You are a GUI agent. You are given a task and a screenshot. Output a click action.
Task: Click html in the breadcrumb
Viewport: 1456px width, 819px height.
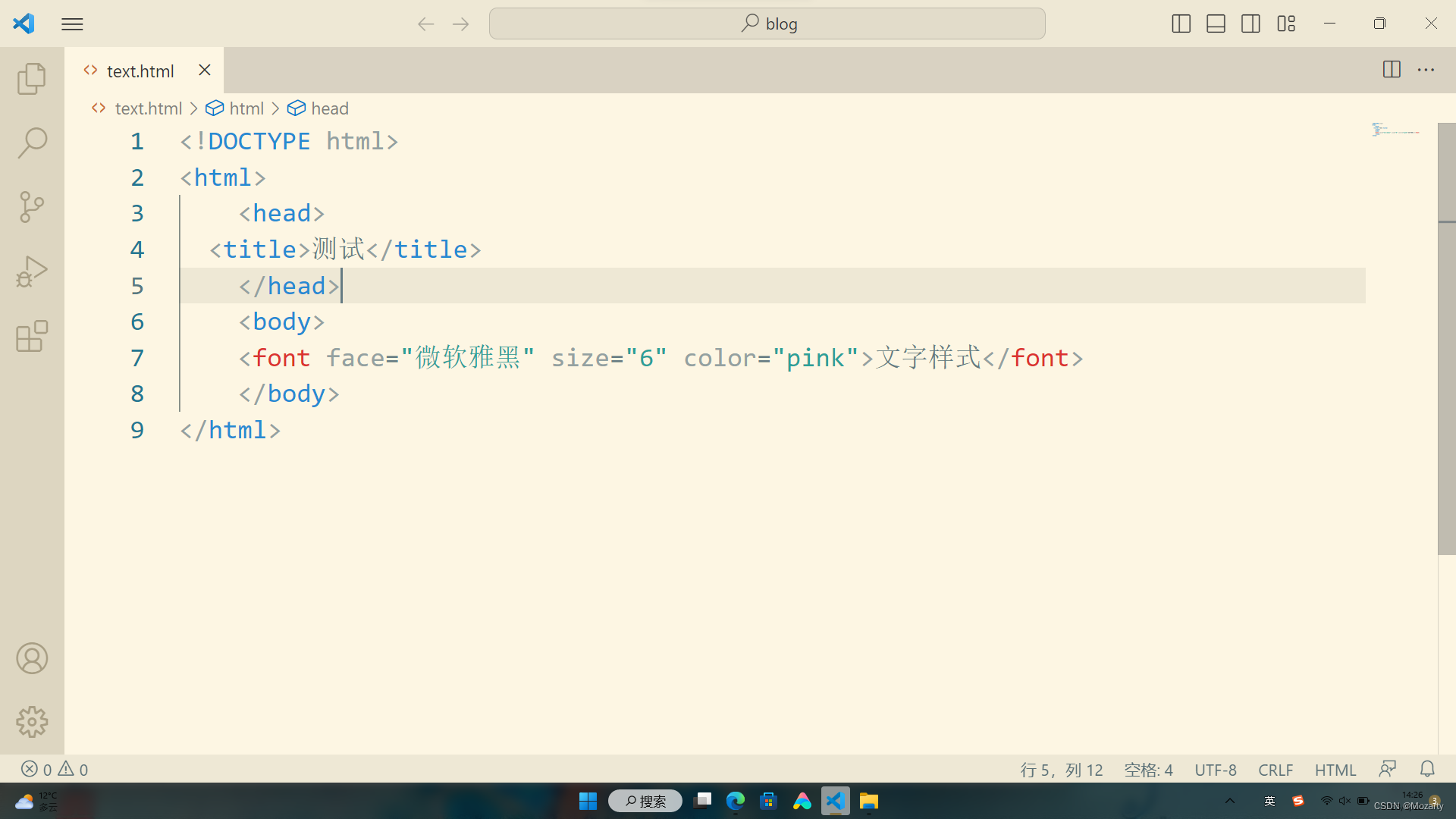point(246,108)
